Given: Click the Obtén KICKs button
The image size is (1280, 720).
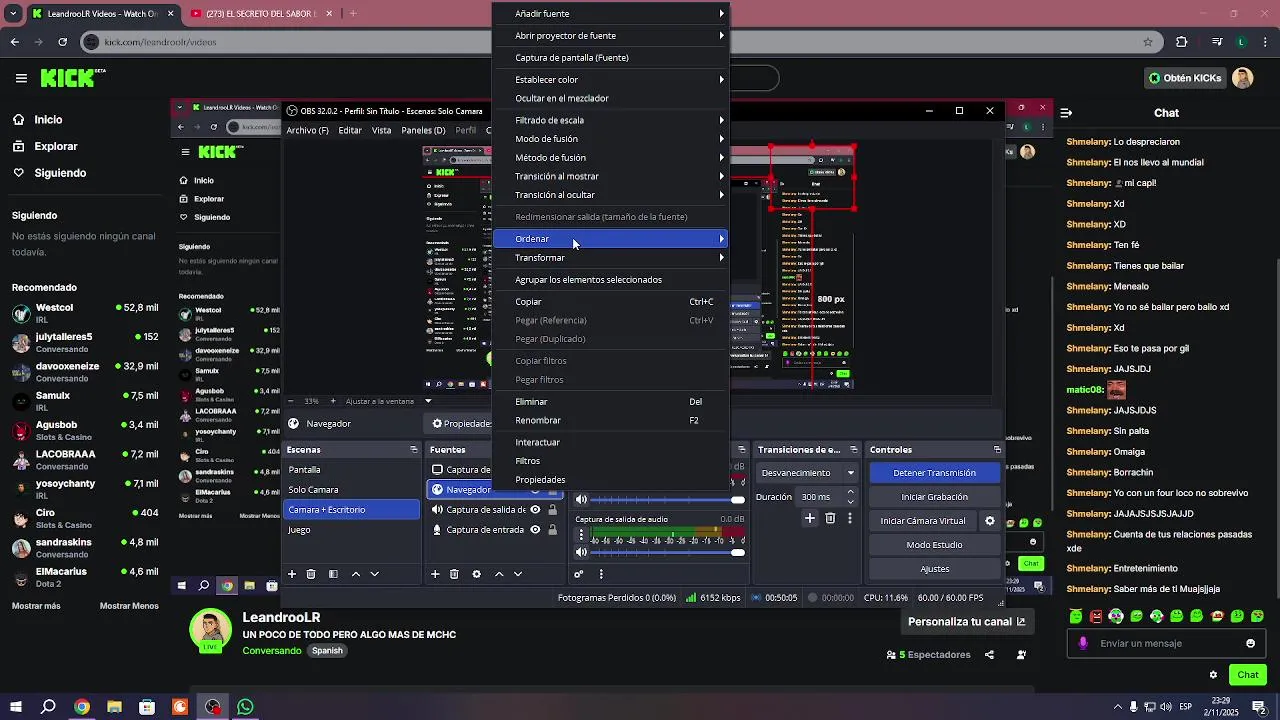Looking at the screenshot, I should [x=1185, y=78].
